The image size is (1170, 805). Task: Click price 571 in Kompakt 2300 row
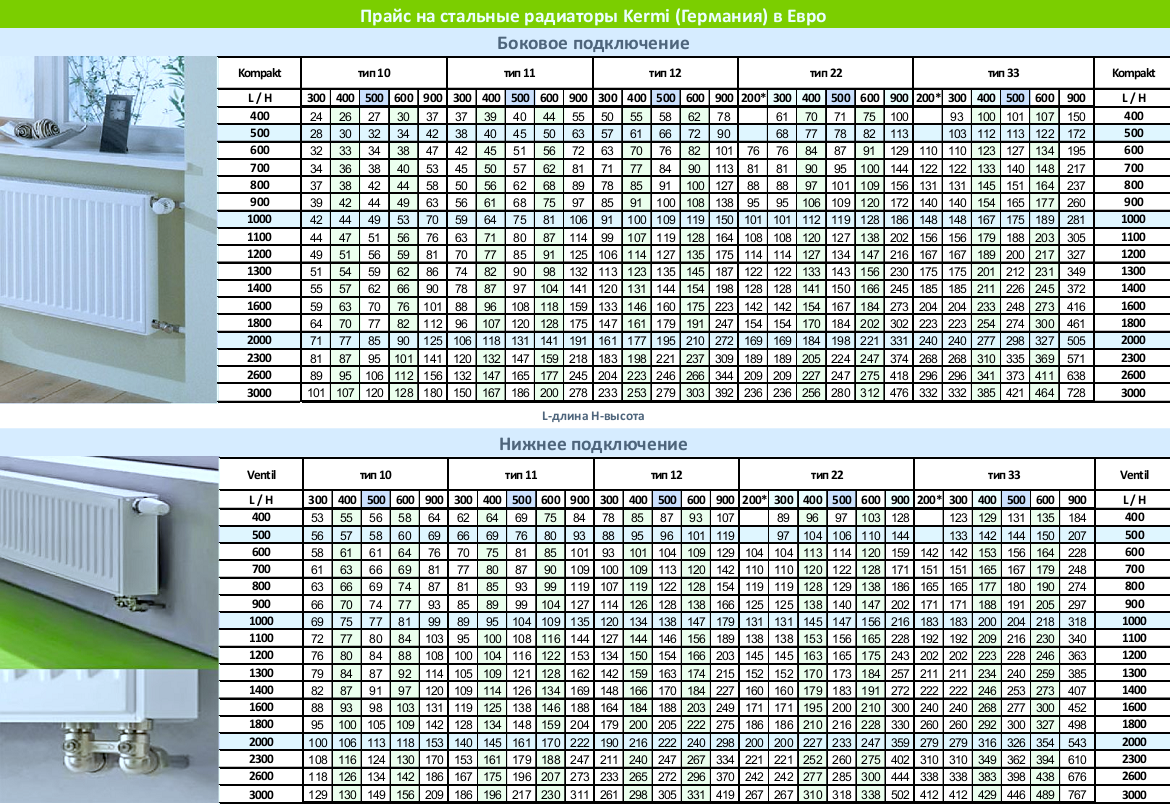pyautogui.click(x=1076, y=358)
